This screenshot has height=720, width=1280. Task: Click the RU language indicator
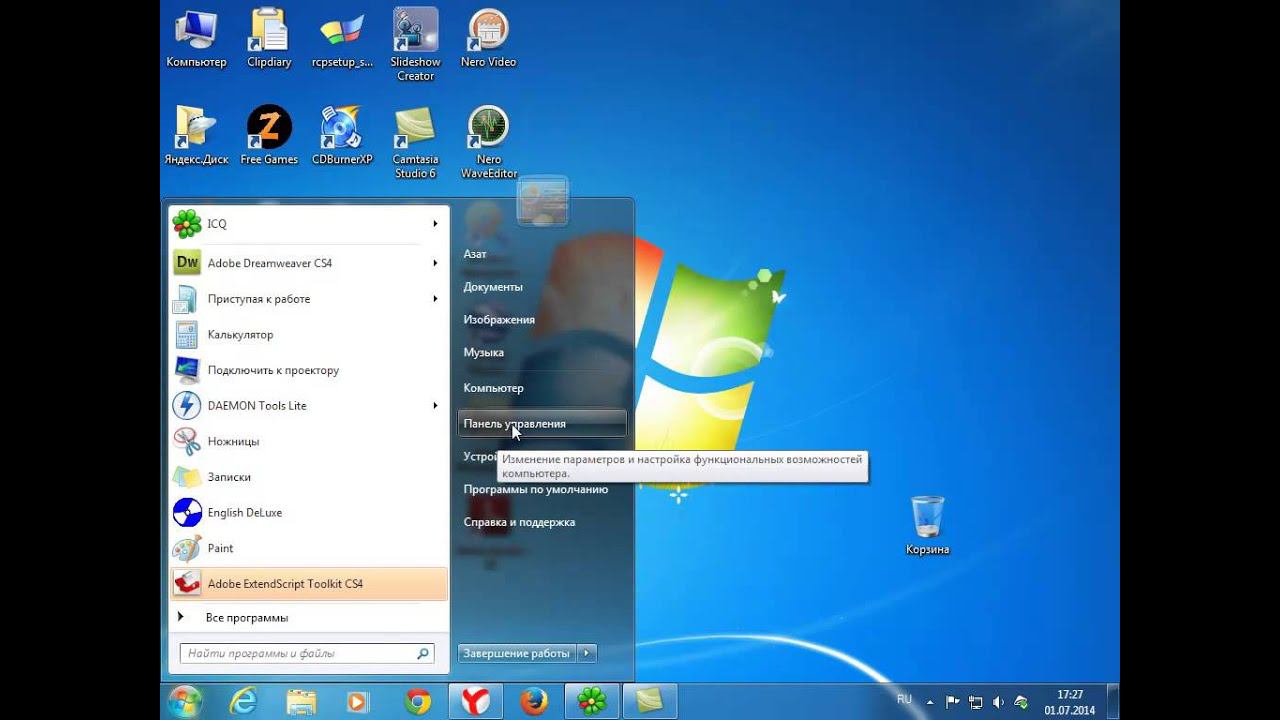(x=904, y=700)
